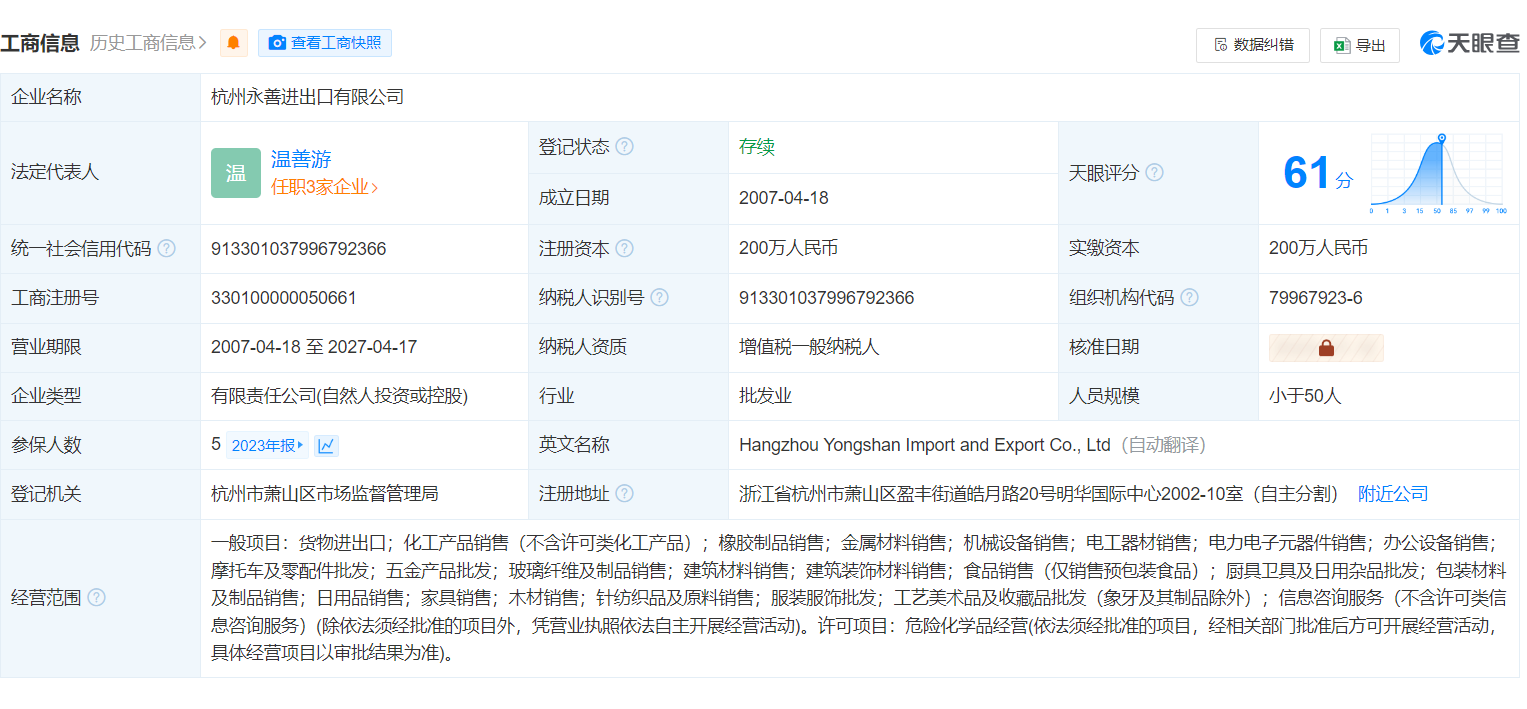Click help icon next to 登记状态
This screenshot has height=709, width=1527.
[625, 147]
